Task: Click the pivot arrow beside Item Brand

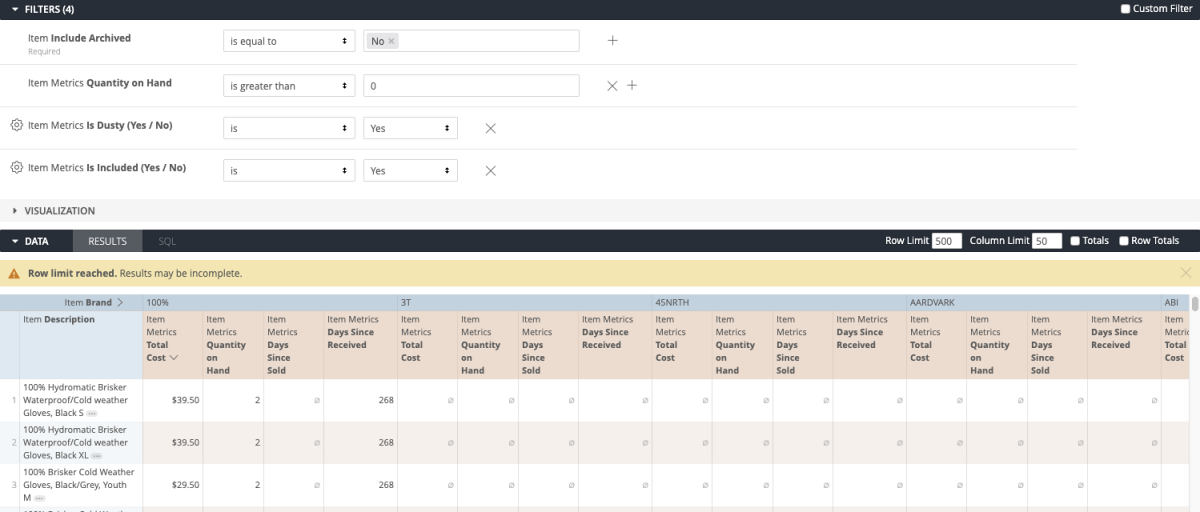Action: (120, 302)
